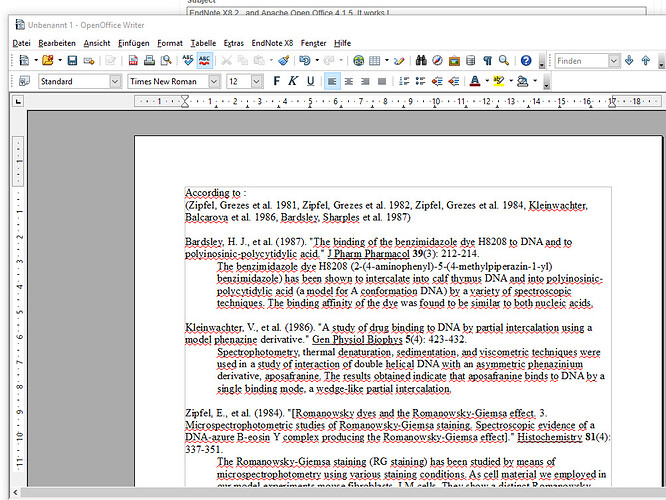The height and width of the screenshot is (500, 666).
Task: Click the ruler tab stop type selector
Action: click(17, 101)
